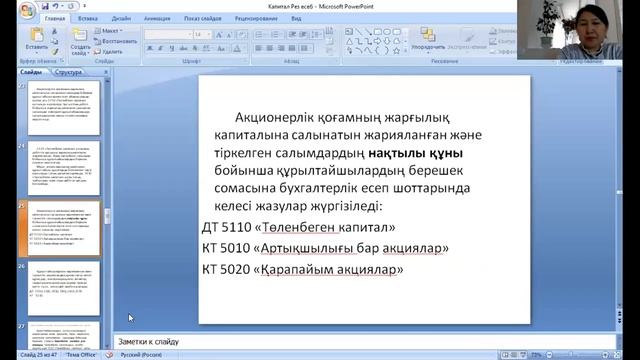The width and height of the screenshot is (640, 360).
Task: Click the Numbering list icon
Action: click(x=276, y=35)
